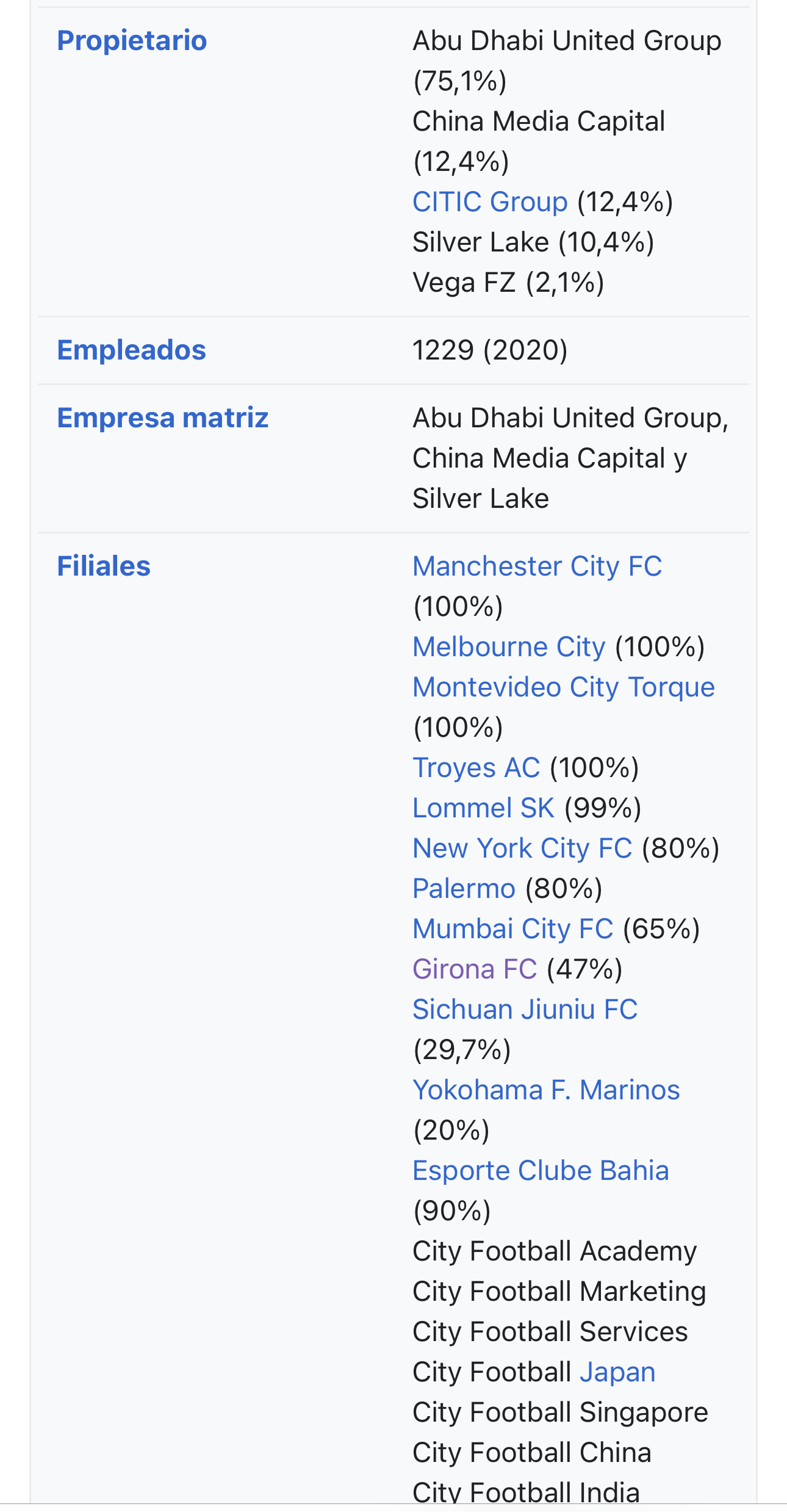This screenshot has width=787, height=1512.
Task: Open the Sichuan Jiuniu FC link
Action: 525,1010
